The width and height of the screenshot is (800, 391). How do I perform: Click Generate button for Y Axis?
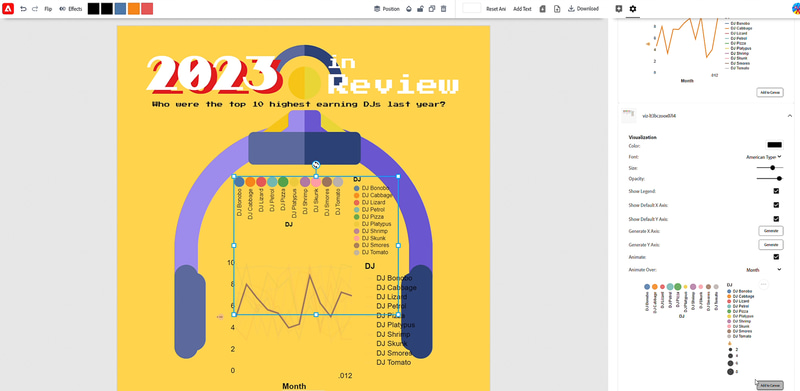click(770, 245)
